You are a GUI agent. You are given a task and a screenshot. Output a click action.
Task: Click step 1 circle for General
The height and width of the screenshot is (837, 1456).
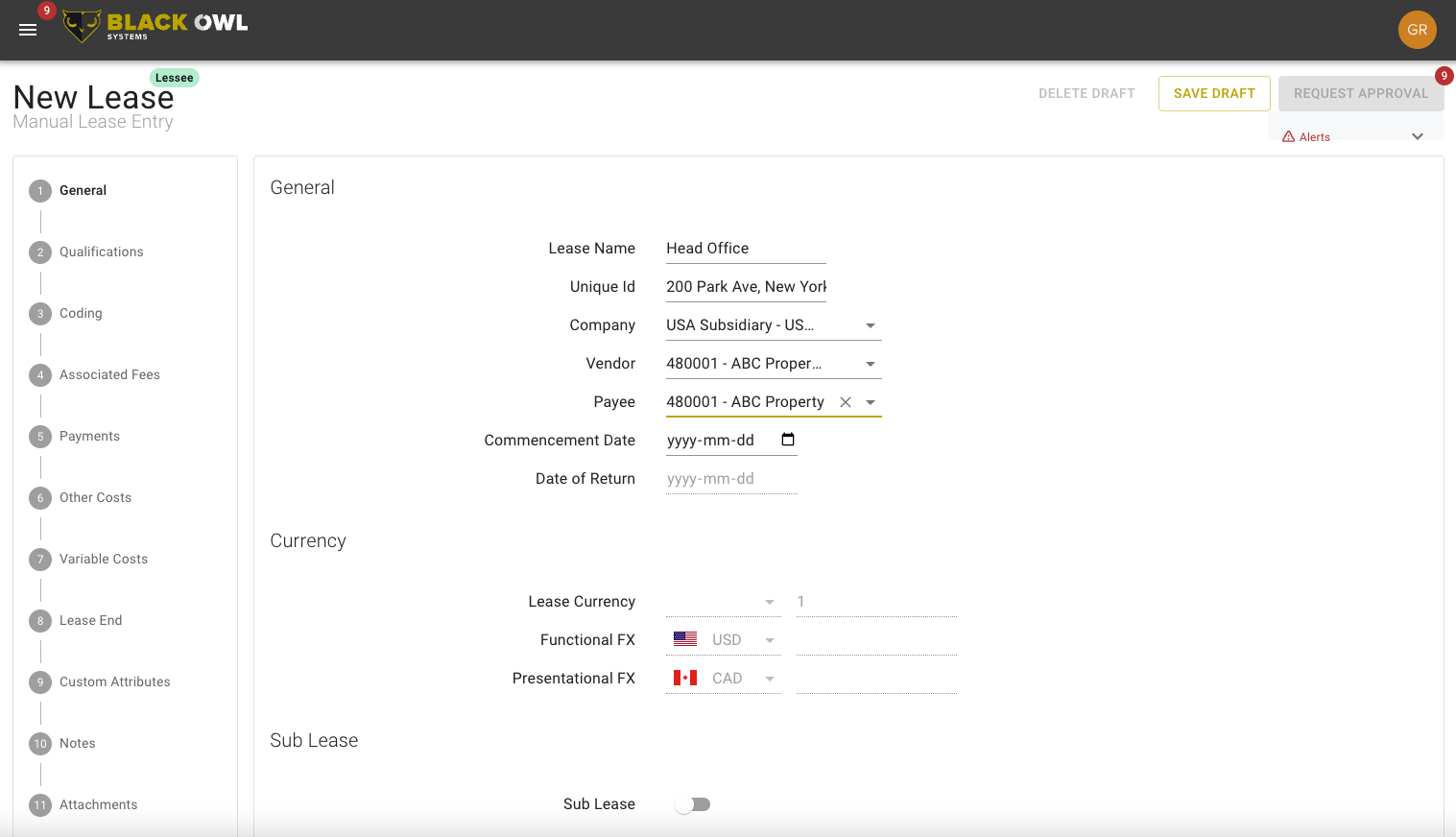pyautogui.click(x=40, y=191)
